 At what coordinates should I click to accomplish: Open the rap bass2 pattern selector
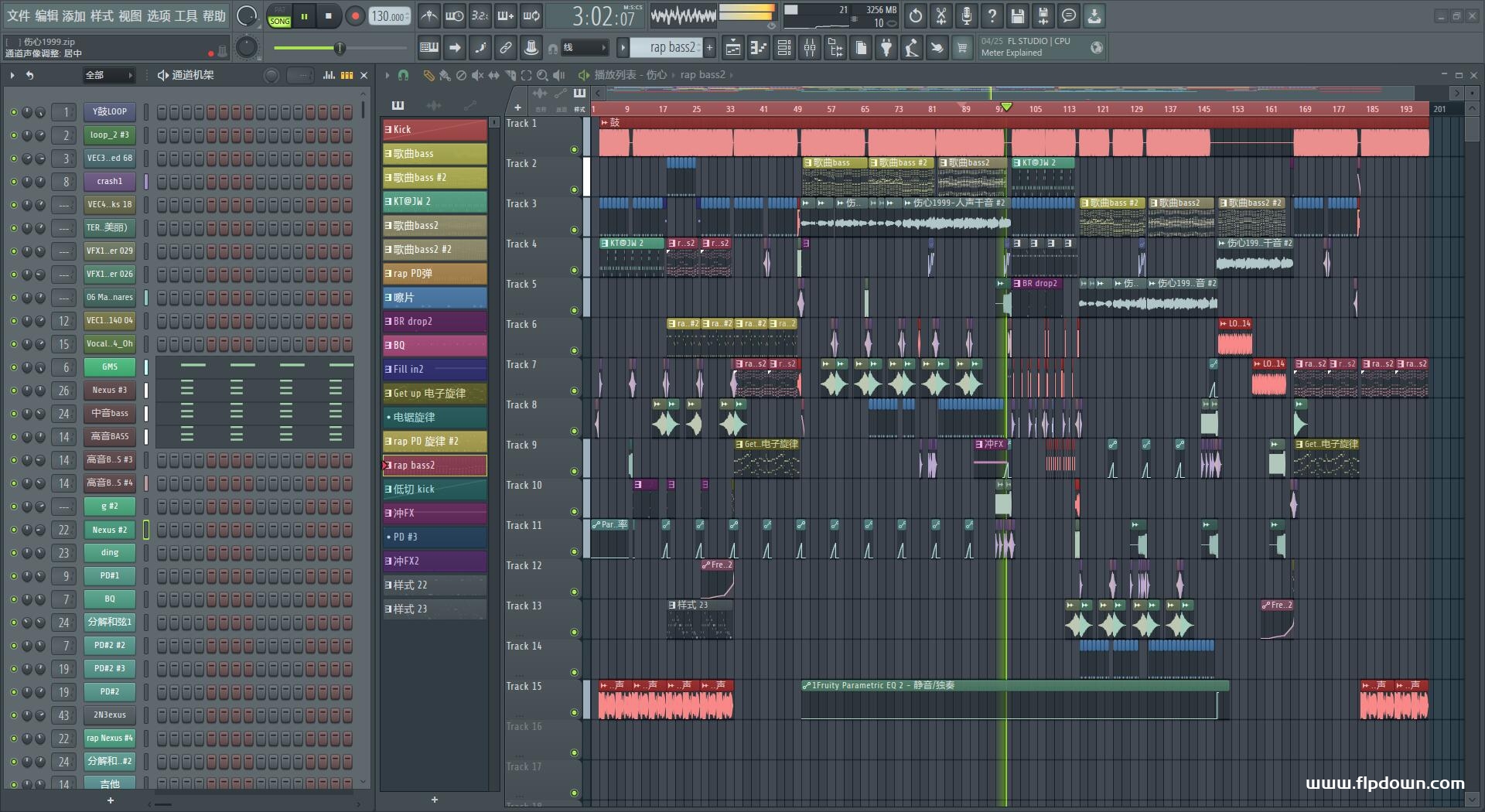tap(671, 48)
